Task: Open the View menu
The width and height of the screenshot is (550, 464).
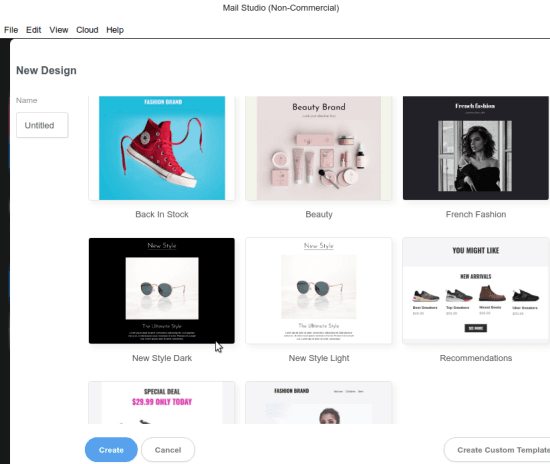Action: click(59, 30)
